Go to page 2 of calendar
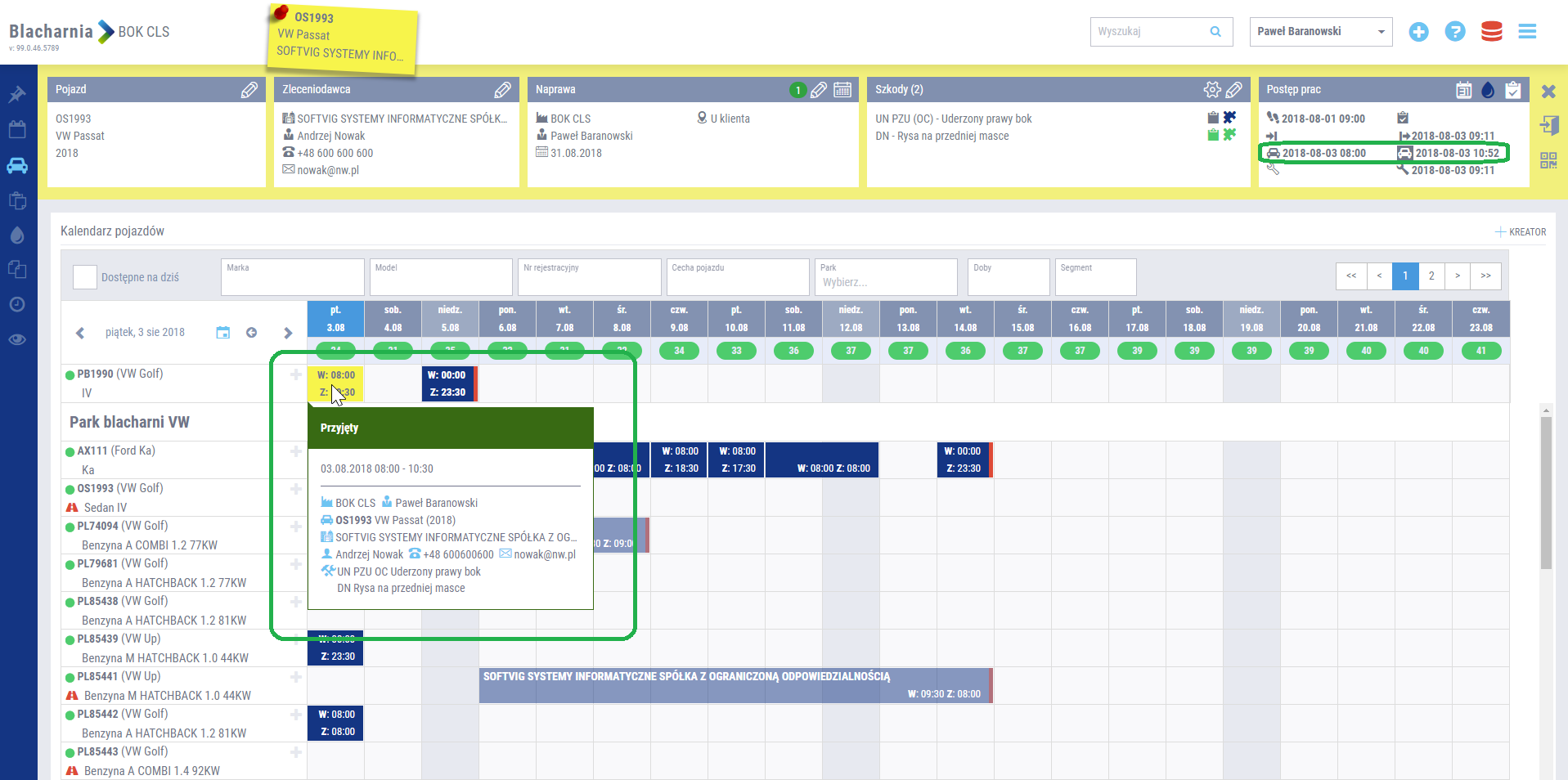 (1431, 276)
